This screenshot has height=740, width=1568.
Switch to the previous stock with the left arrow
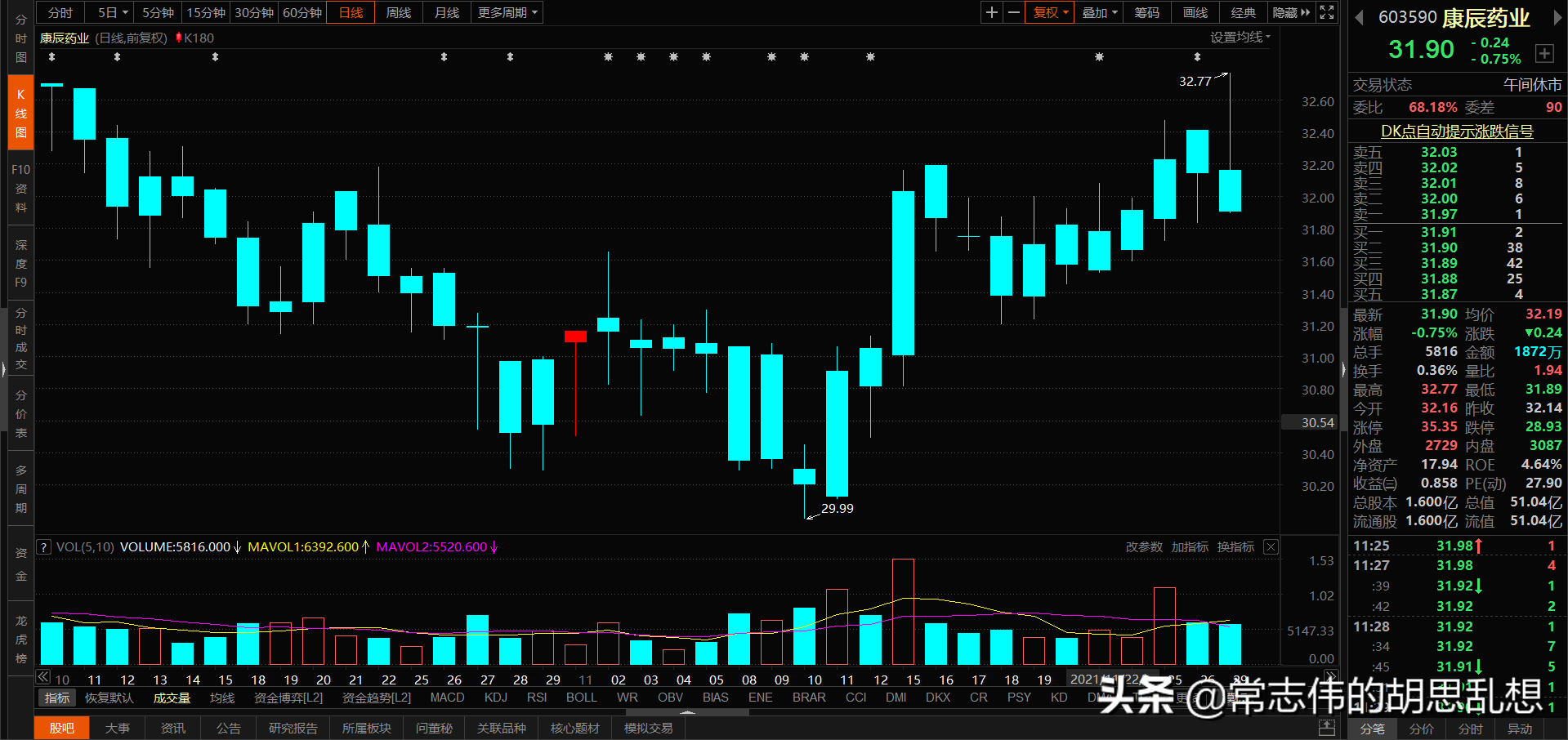[1358, 17]
